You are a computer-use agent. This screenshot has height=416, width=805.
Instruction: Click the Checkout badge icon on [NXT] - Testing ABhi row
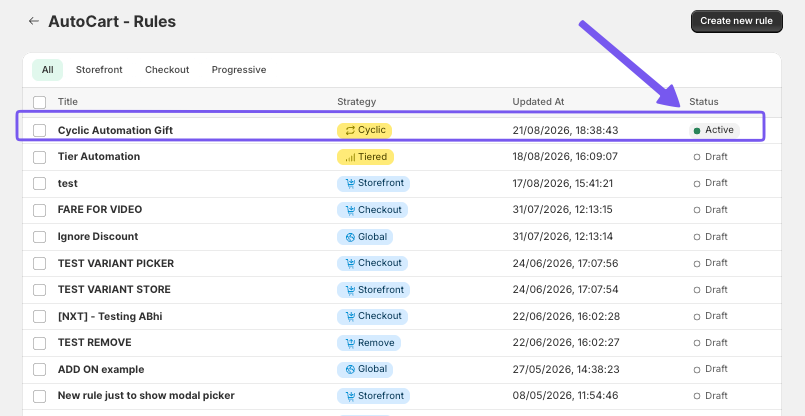(350, 316)
